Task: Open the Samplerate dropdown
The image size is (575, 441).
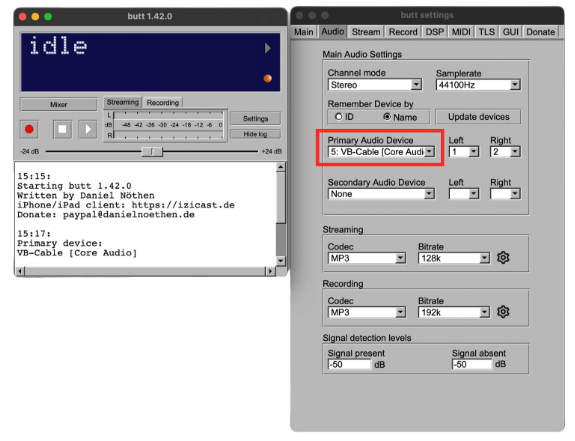Action: (x=478, y=85)
